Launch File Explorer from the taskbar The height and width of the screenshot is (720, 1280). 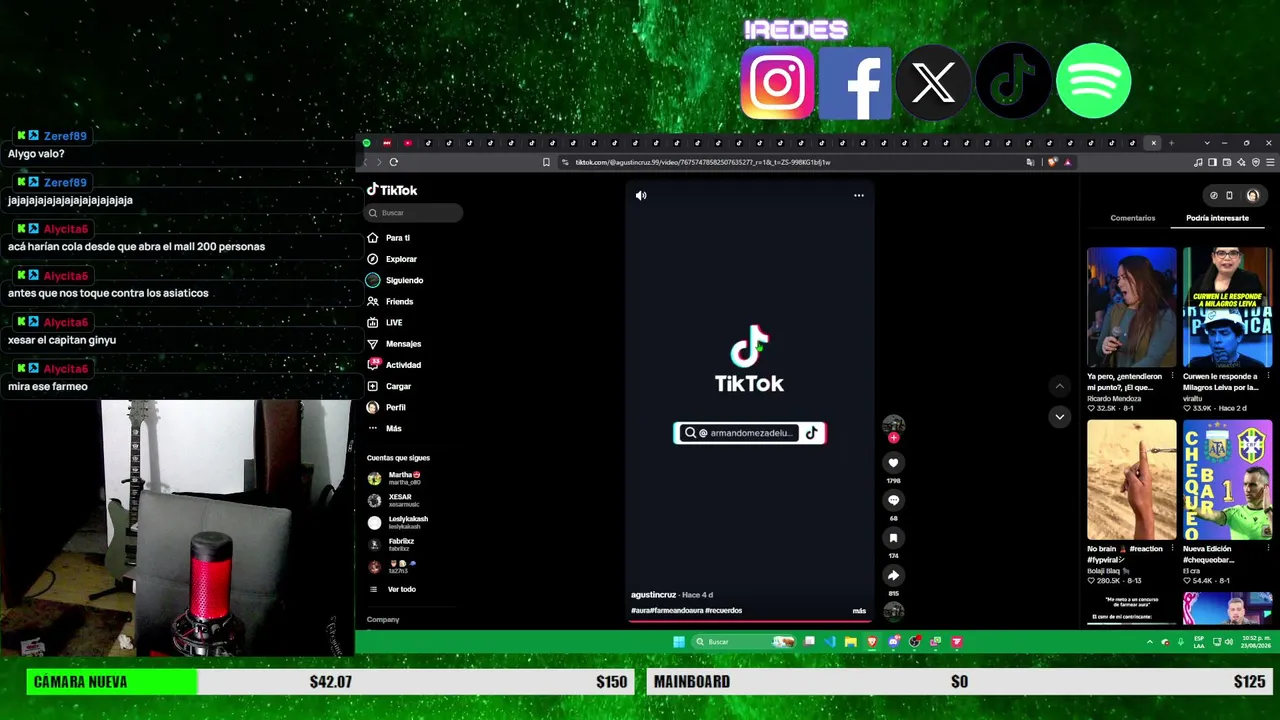point(850,642)
